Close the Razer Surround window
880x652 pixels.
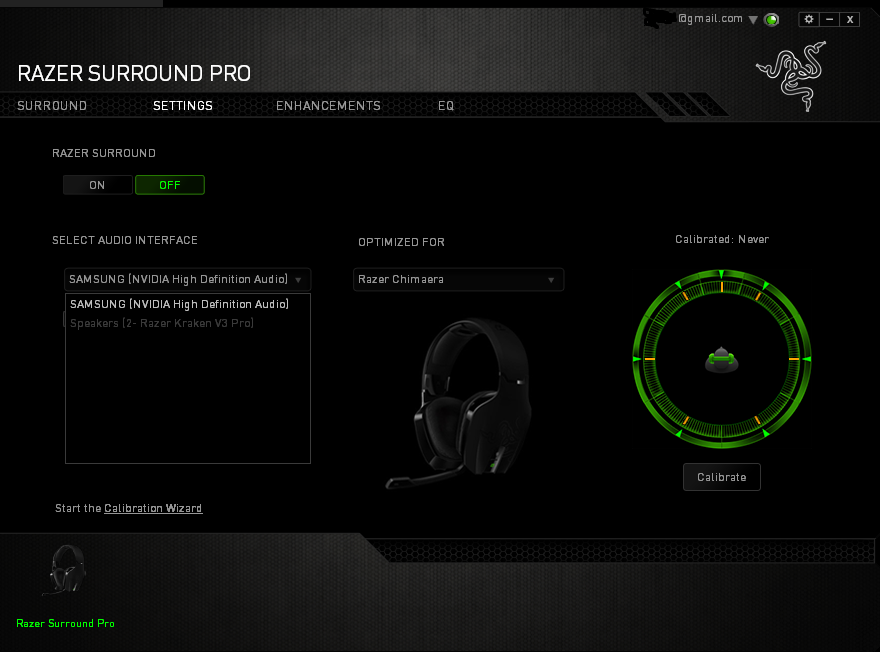[850, 19]
